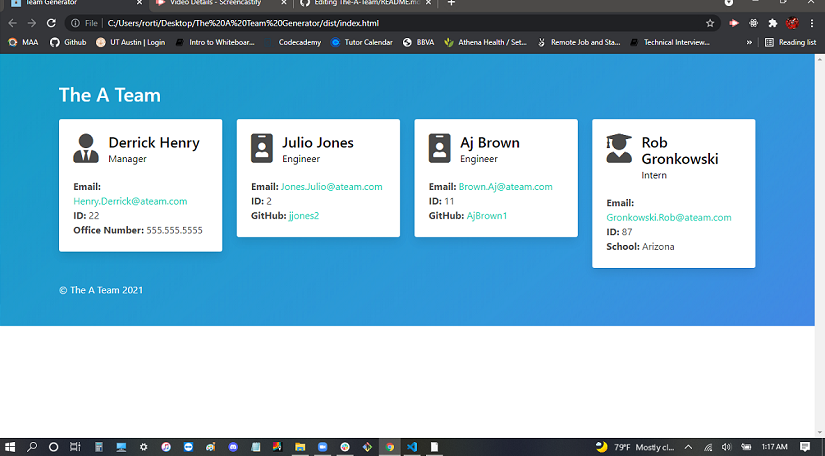Viewport: 825px width, 456px height.
Task: Click the Jones.Julio@ateam.com email link
Action: [x=331, y=187]
